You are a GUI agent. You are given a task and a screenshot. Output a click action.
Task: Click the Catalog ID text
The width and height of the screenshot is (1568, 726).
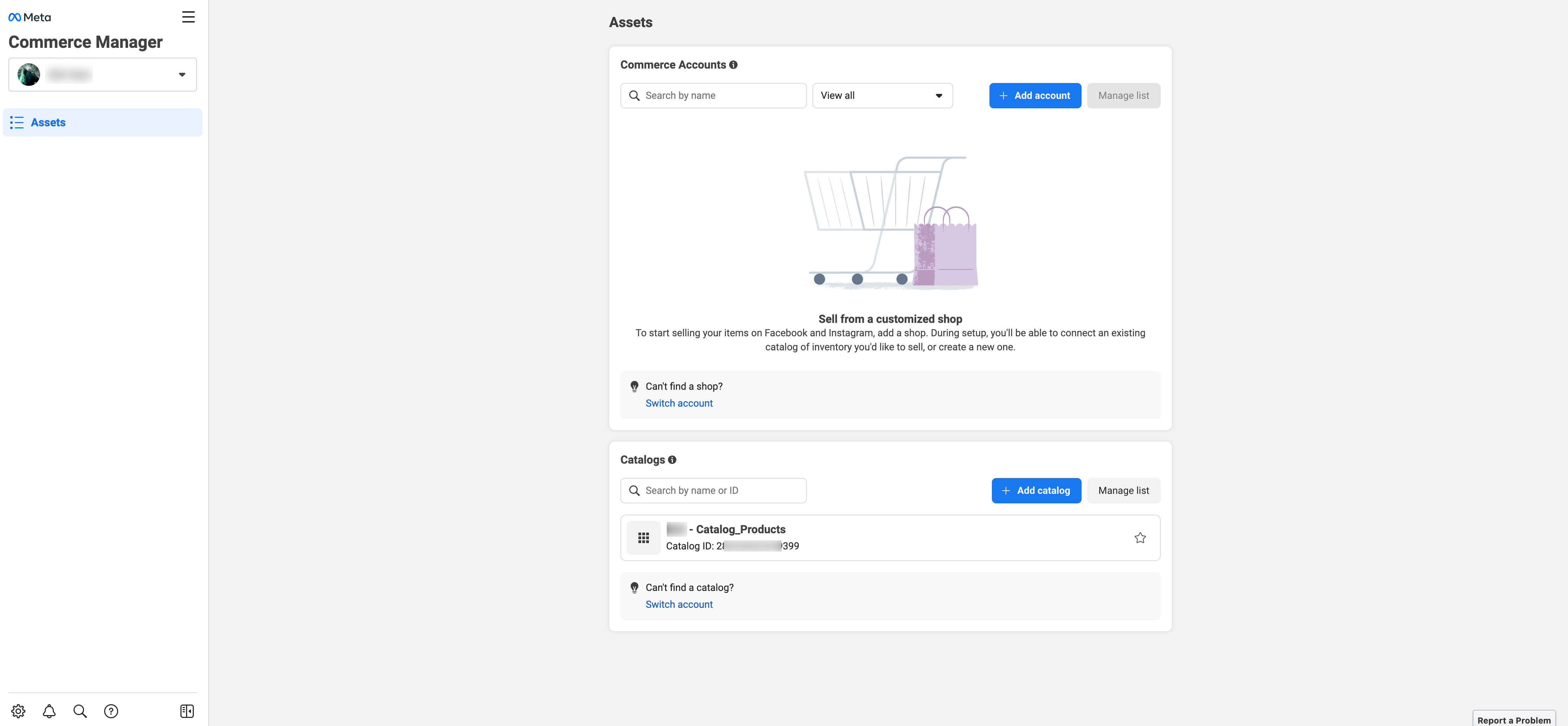(732, 546)
